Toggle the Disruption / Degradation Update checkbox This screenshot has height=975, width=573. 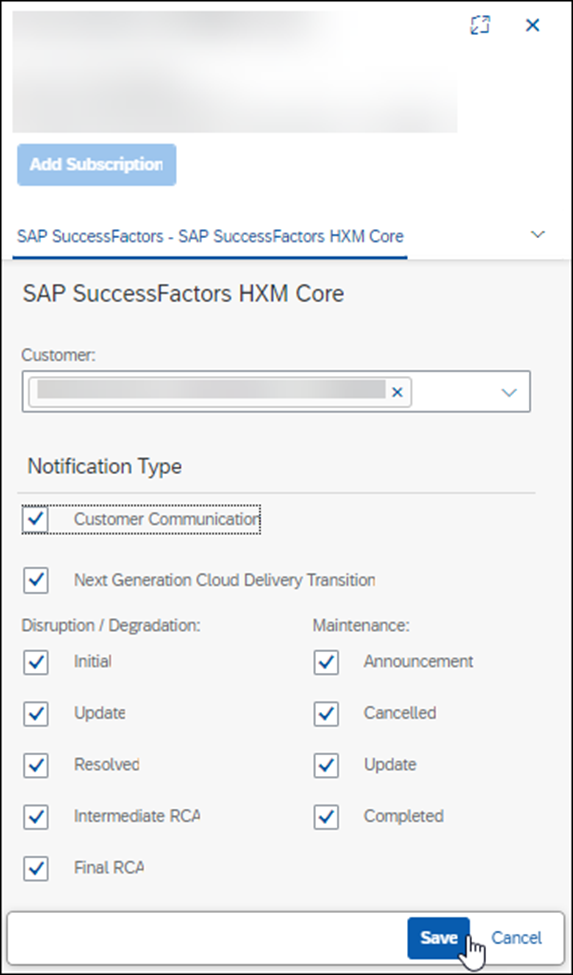pos(35,713)
